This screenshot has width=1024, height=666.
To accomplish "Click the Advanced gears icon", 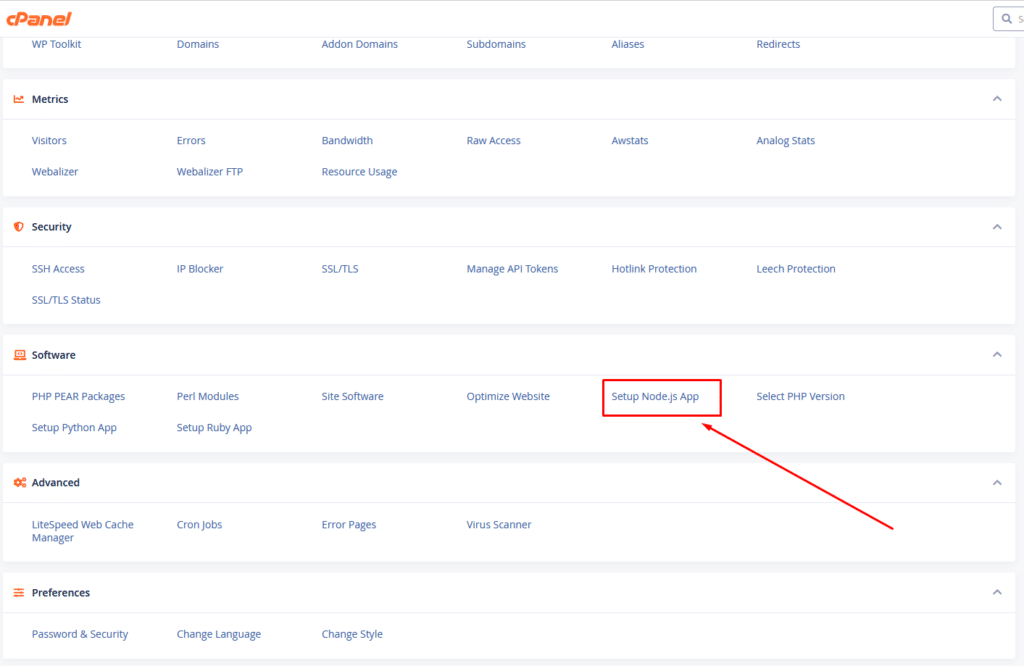I will [x=19, y=482].
